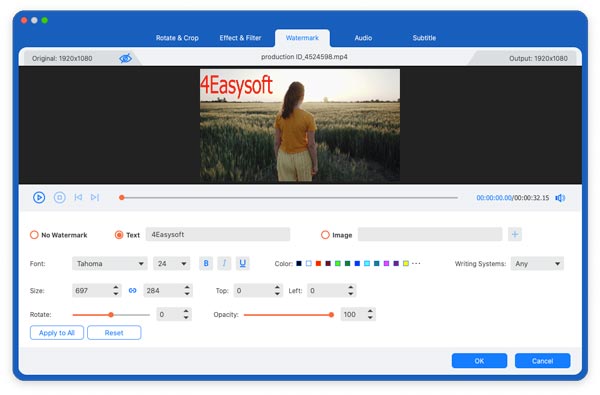Switch to the Effect & Filter tab
The image size is (600, 395).
pos(240,38)
